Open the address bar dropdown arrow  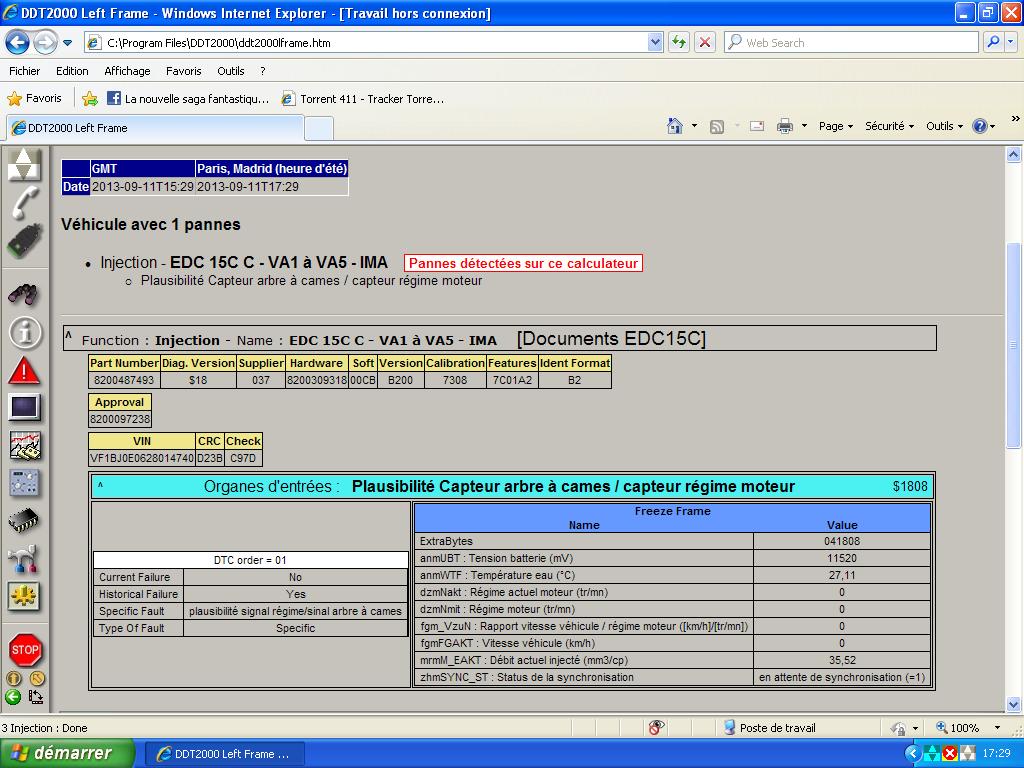pyautogui.click(x=655, y=42)
